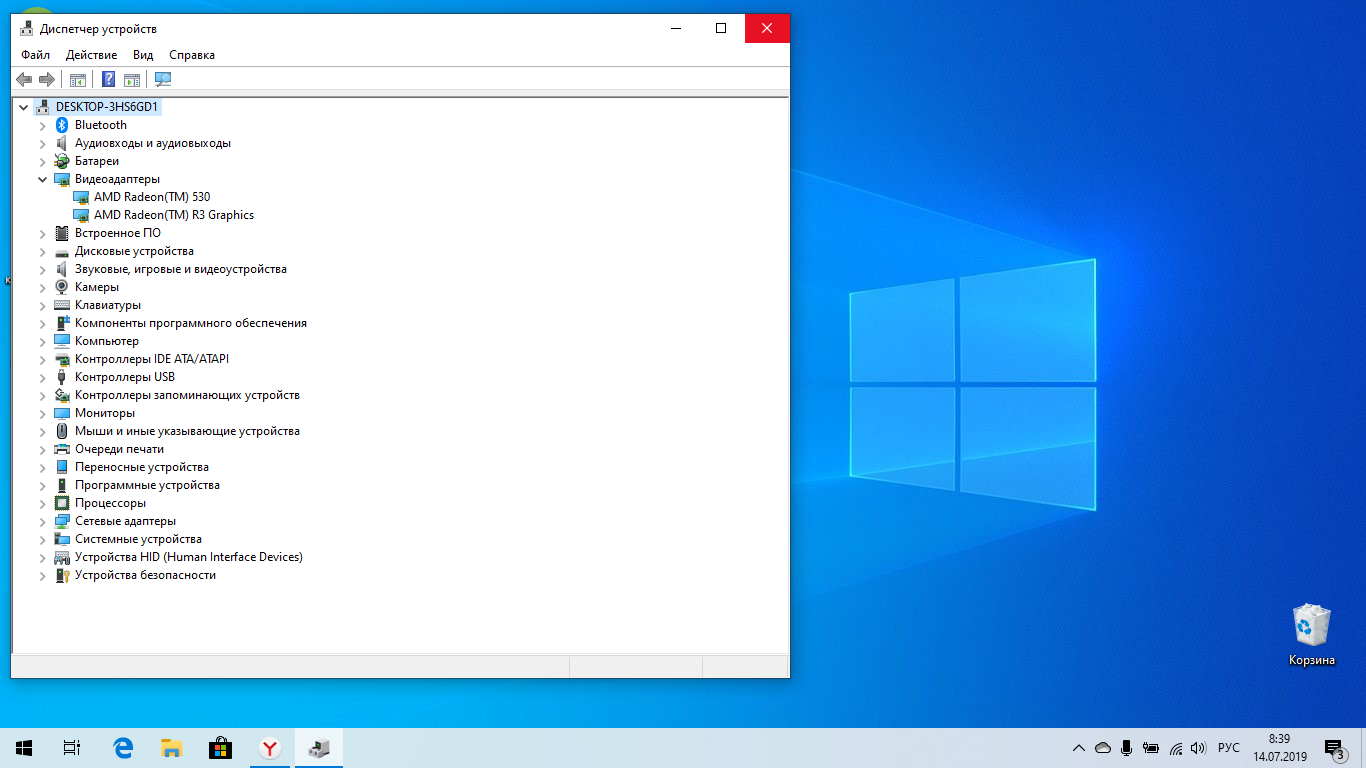This screenshot has width=1366, height=768.
Task: Expand the Мониторы category
Action: (x=42, y=413)
